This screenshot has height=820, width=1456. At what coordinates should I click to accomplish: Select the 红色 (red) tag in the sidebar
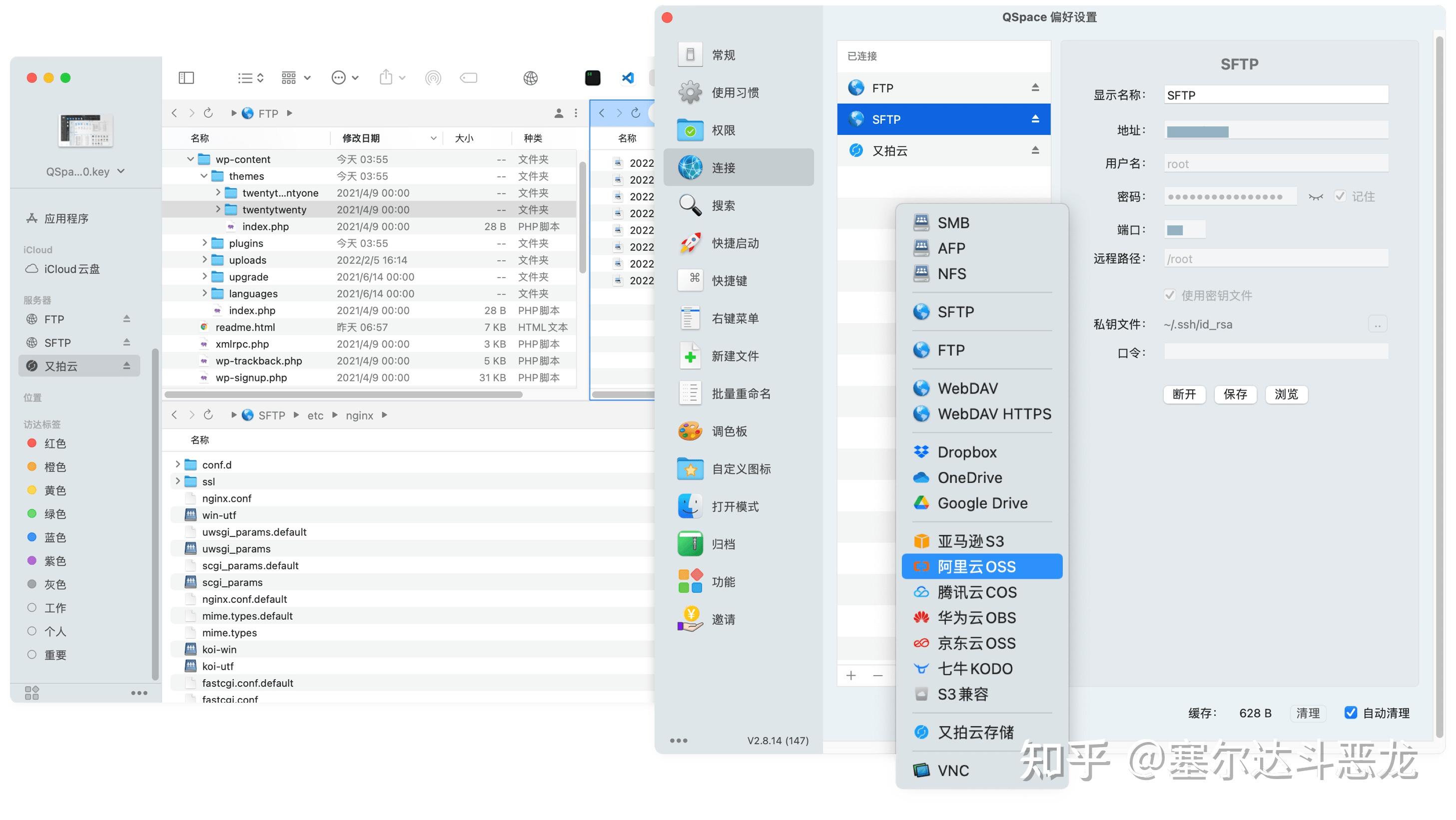pyautogui.click(x=55, y=443)
